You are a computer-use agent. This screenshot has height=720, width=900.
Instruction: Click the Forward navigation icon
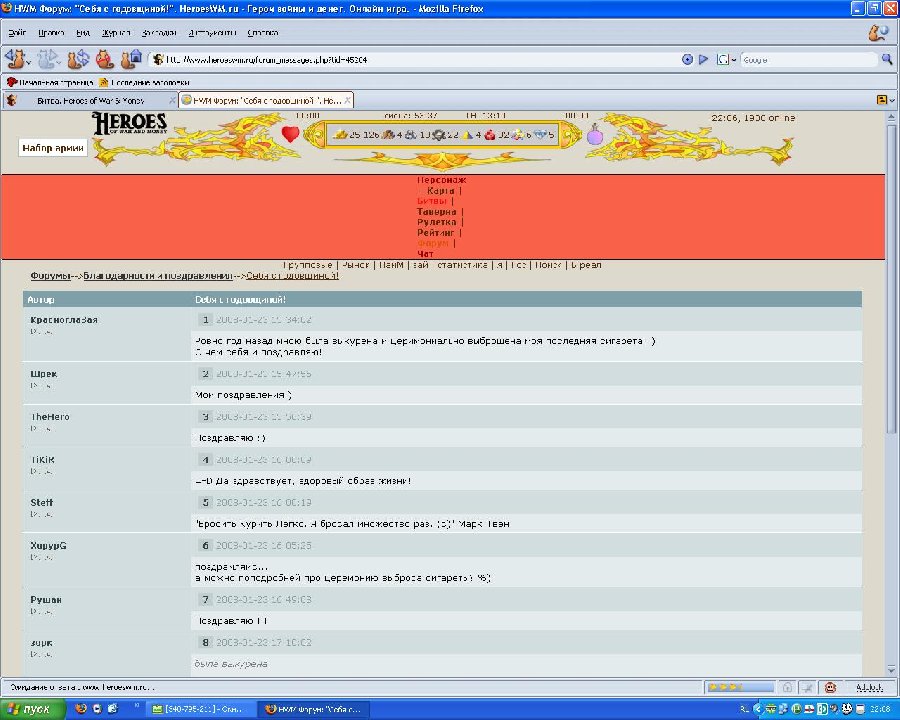pyautogui.click(x=47, y=59)
